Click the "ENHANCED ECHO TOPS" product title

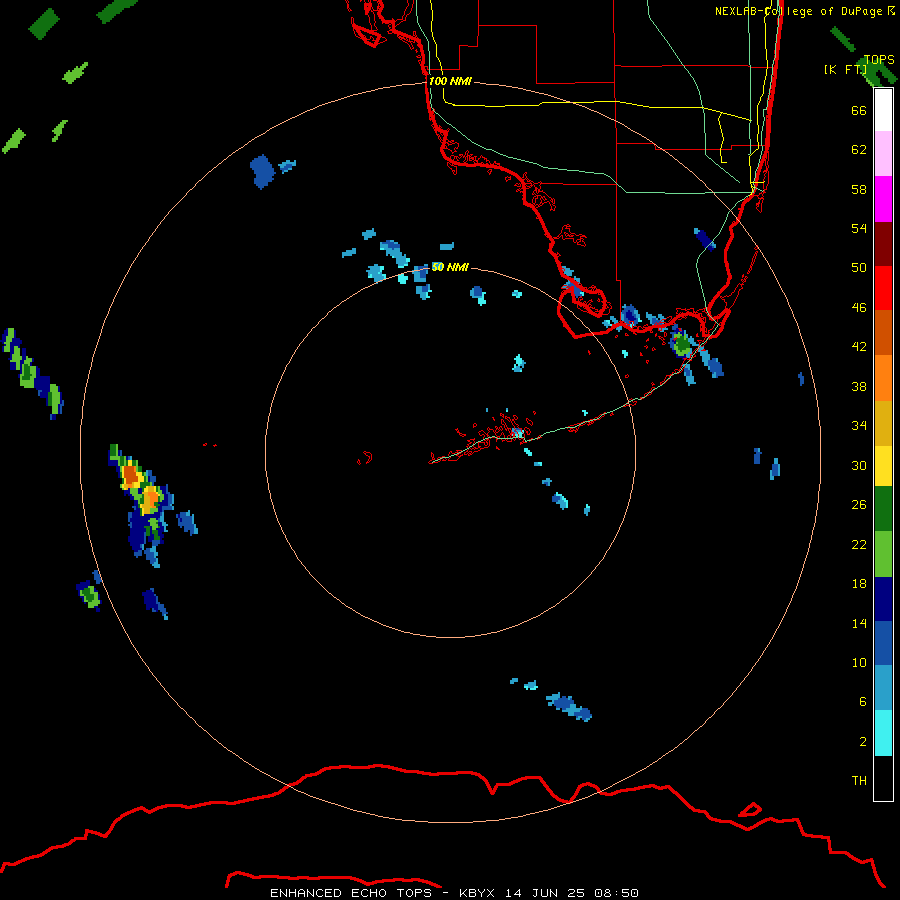tap(350, 893)
